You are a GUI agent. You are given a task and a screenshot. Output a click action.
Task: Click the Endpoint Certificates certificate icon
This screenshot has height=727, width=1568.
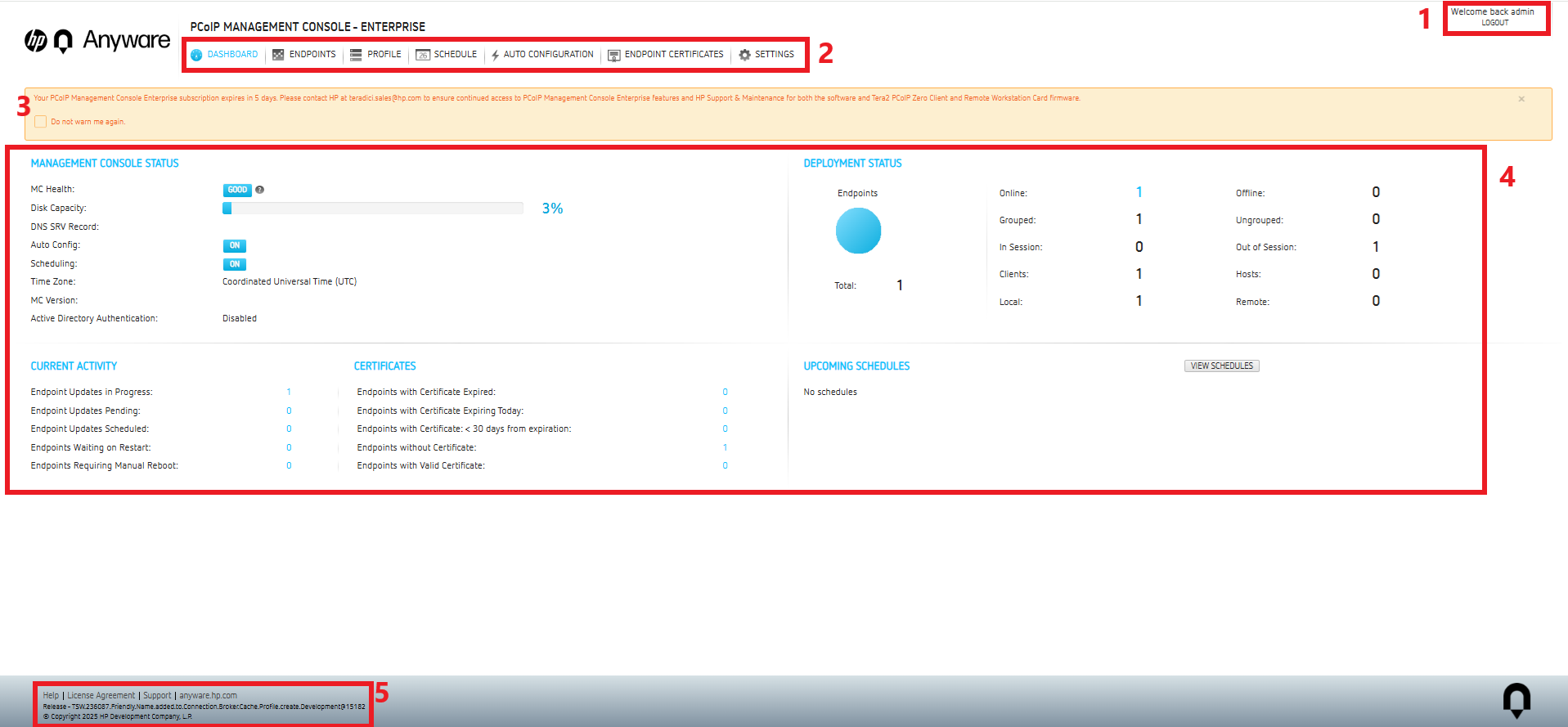(613, 55)
